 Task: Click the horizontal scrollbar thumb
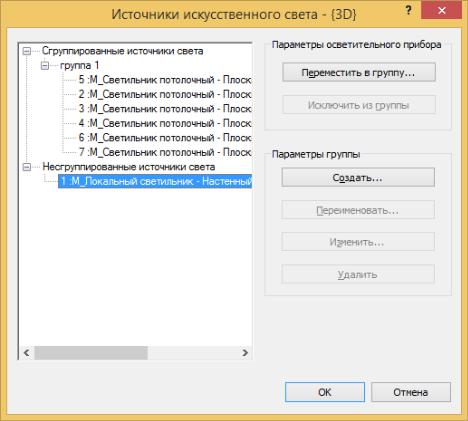91,353
